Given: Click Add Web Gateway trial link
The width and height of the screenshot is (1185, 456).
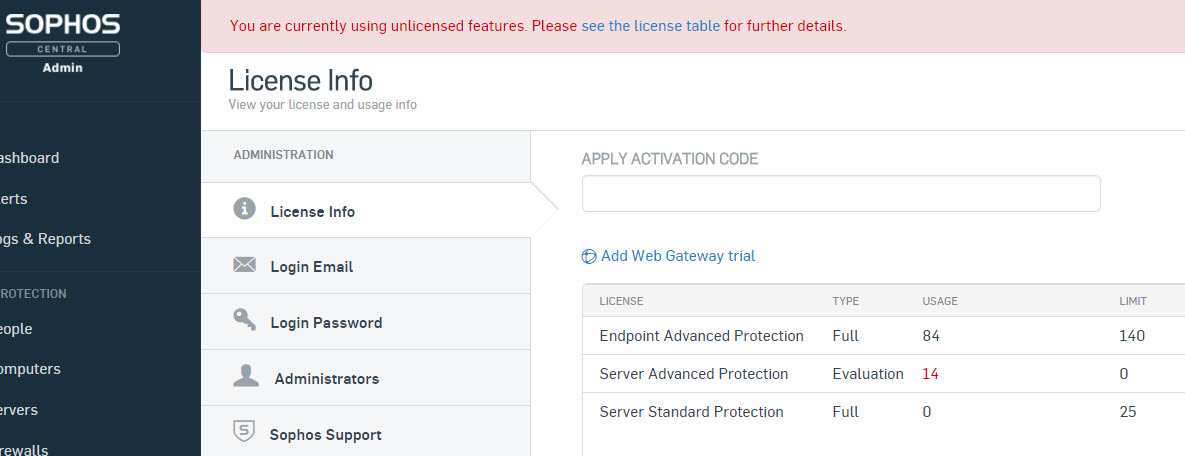Looking at the screenshot, I should 678,256.
